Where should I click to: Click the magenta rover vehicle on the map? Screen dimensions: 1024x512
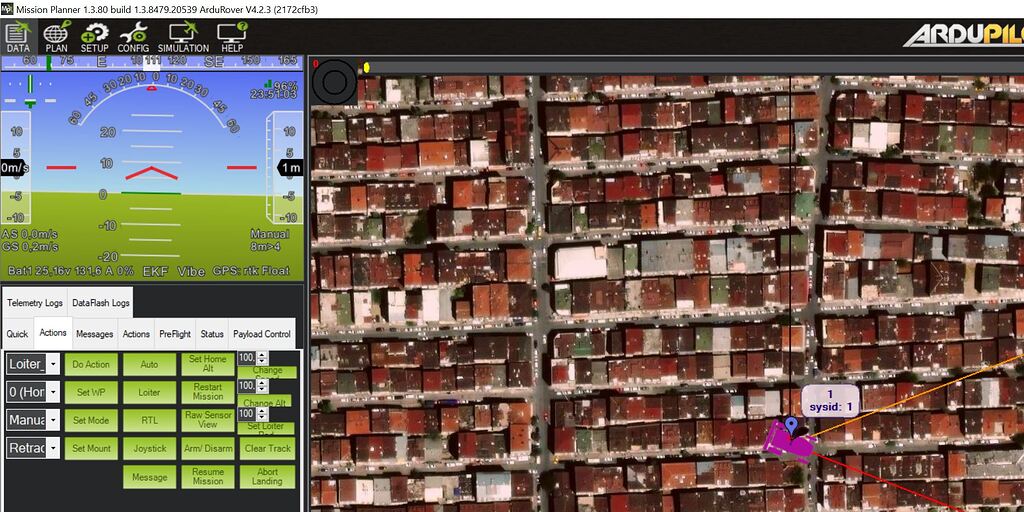click(x=789, y=441)
